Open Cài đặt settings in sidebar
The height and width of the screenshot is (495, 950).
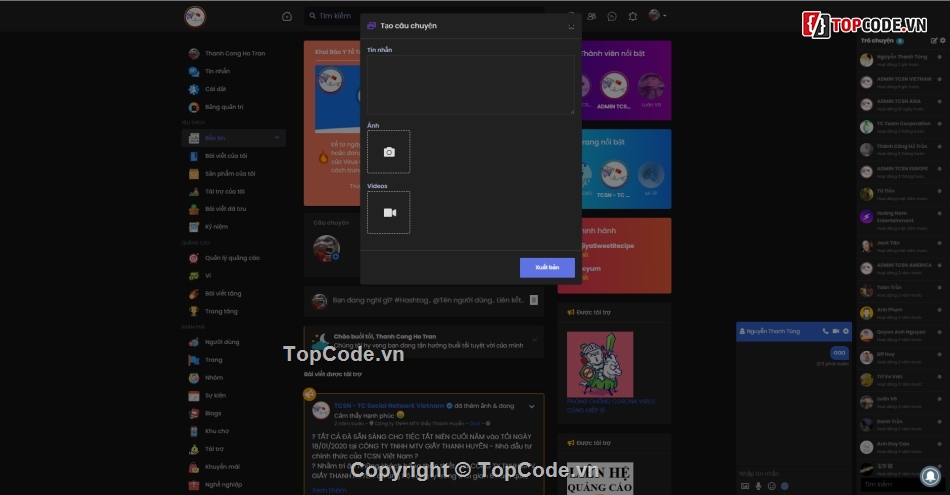[215, 89]
